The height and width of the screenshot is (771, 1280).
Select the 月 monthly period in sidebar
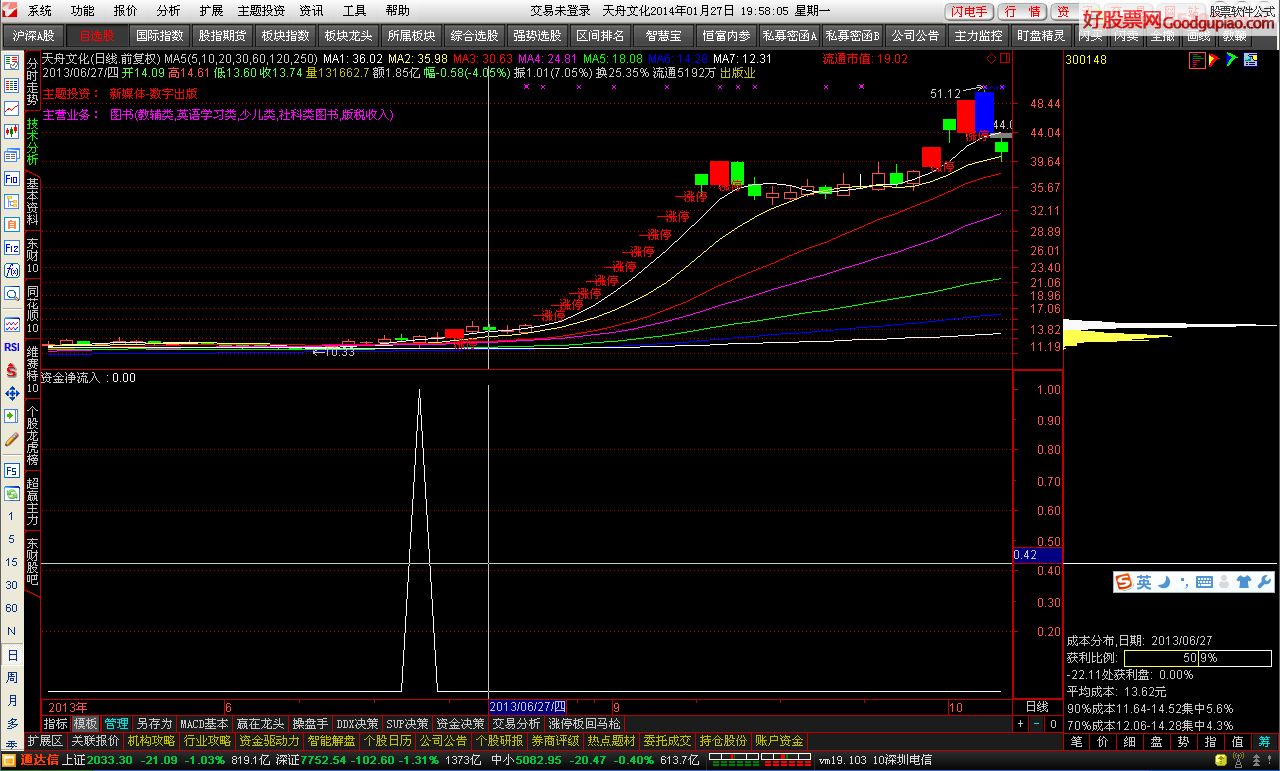click(12, 702)
